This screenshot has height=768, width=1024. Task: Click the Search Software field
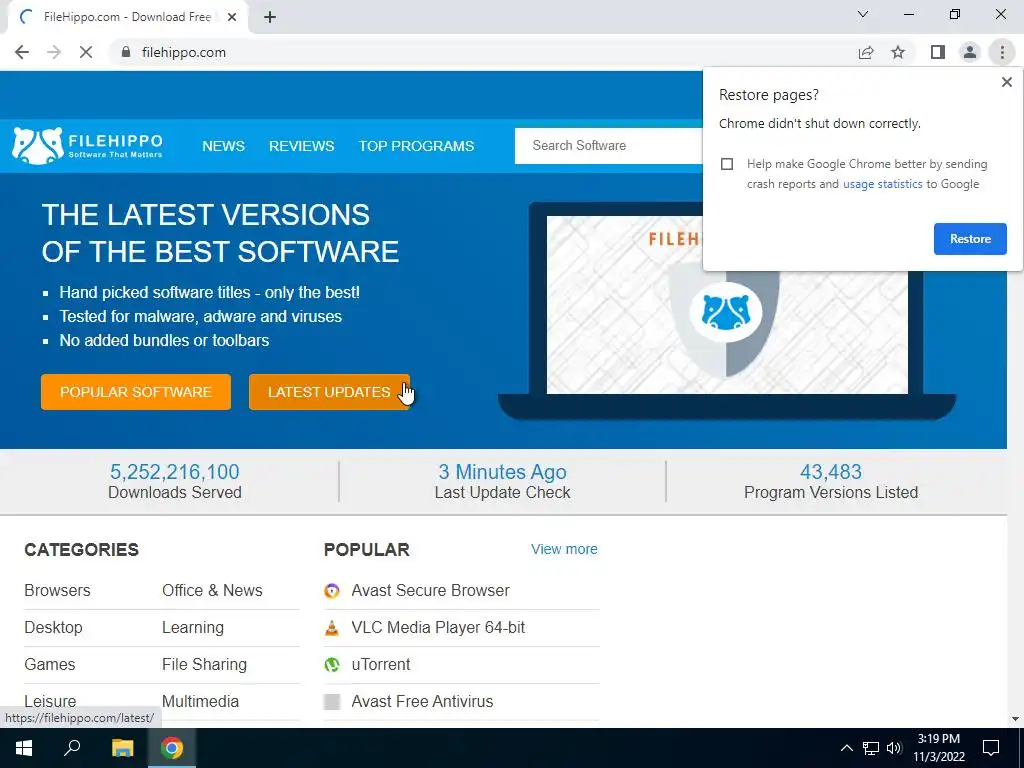click(609, 146)
